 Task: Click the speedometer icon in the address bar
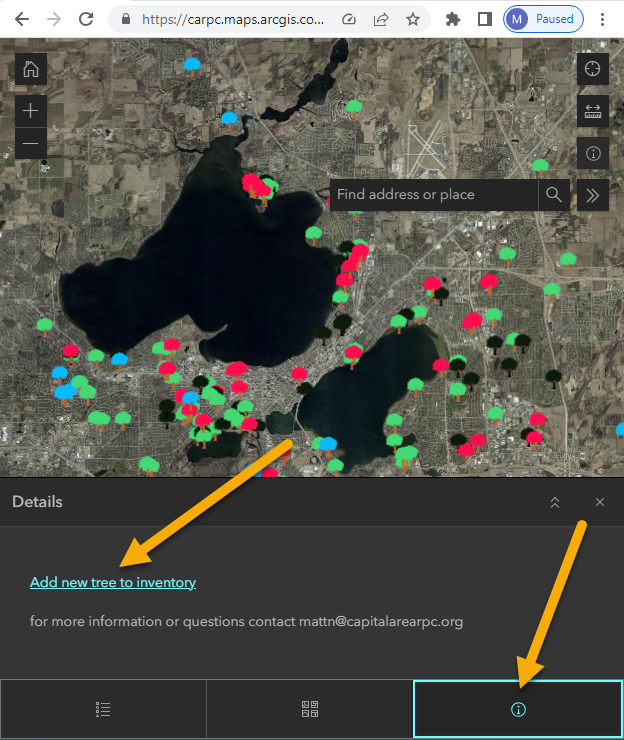(x=349, y=19)
